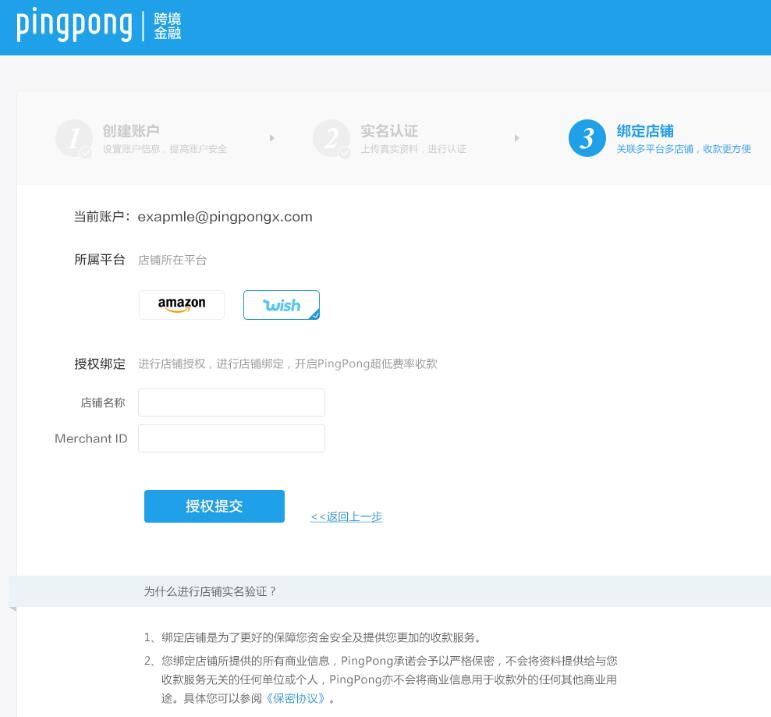Image resolution: width=771 pixels, height=717 pixels.
Task: Click the 所属平台 label
Action: pos(100,260)
